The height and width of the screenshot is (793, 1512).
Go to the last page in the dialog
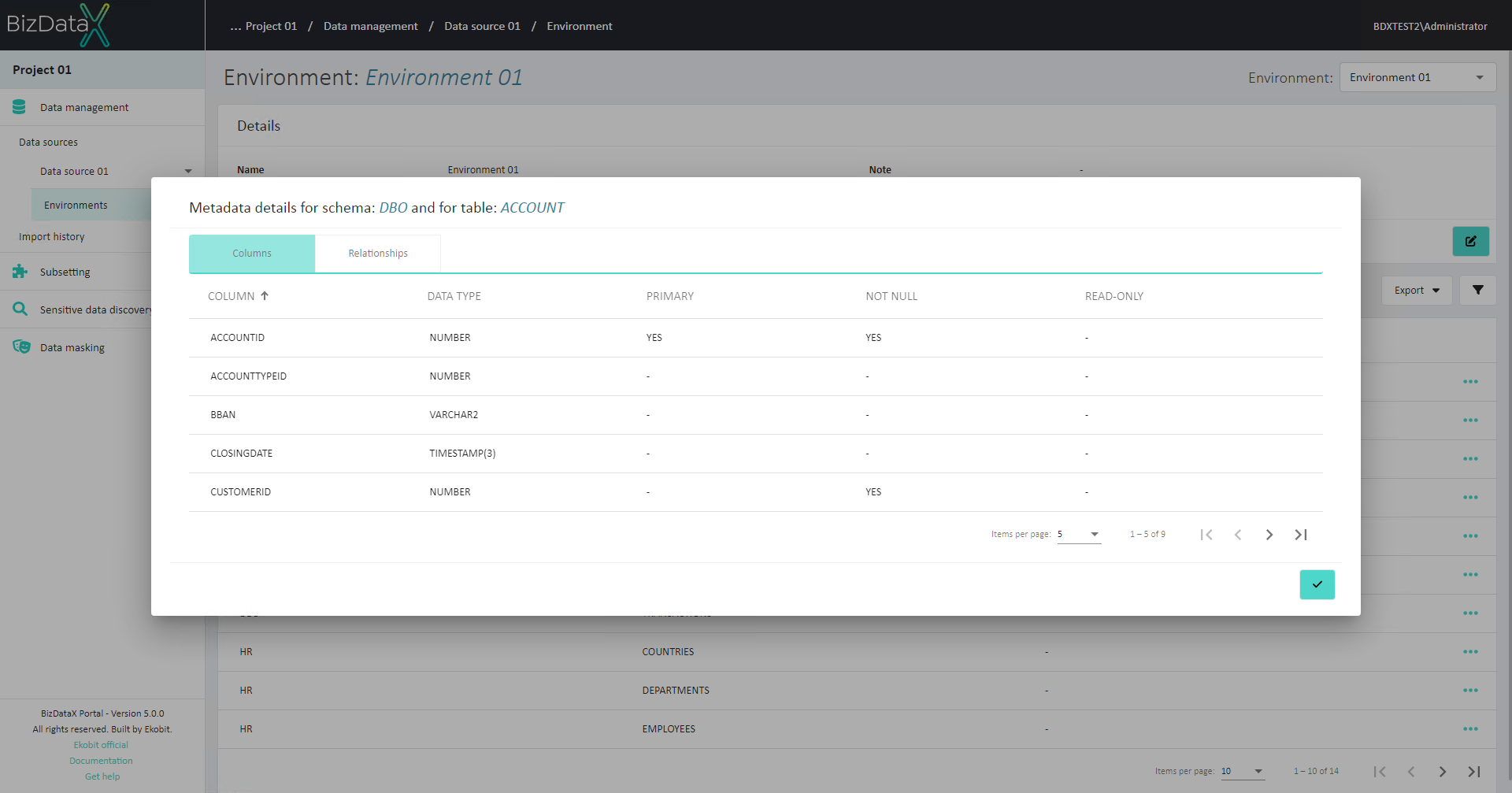click(x=1301, y=535)
